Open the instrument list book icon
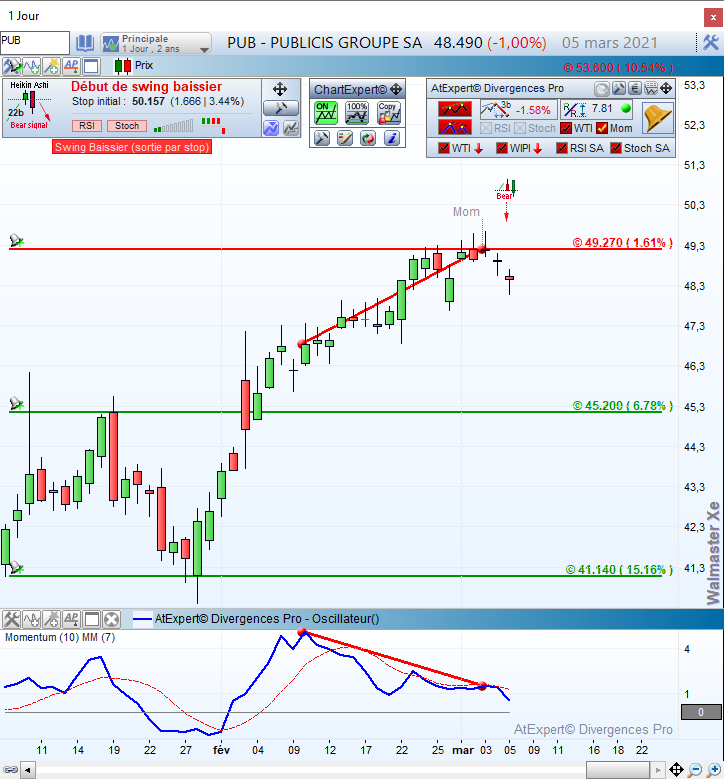The height and width of the screenshot is (779, 724). [x=84, y=43]
